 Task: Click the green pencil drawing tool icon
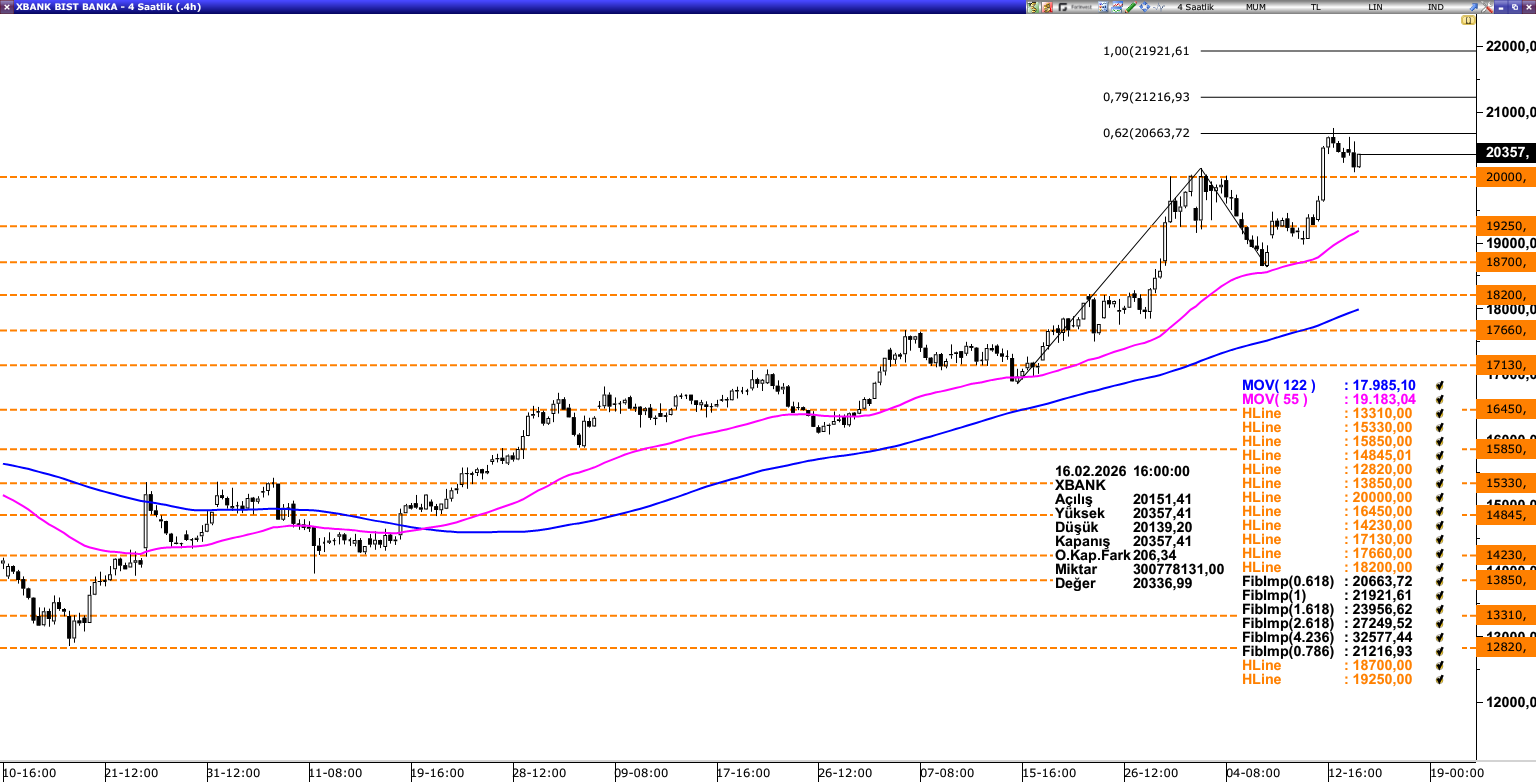1130,7
